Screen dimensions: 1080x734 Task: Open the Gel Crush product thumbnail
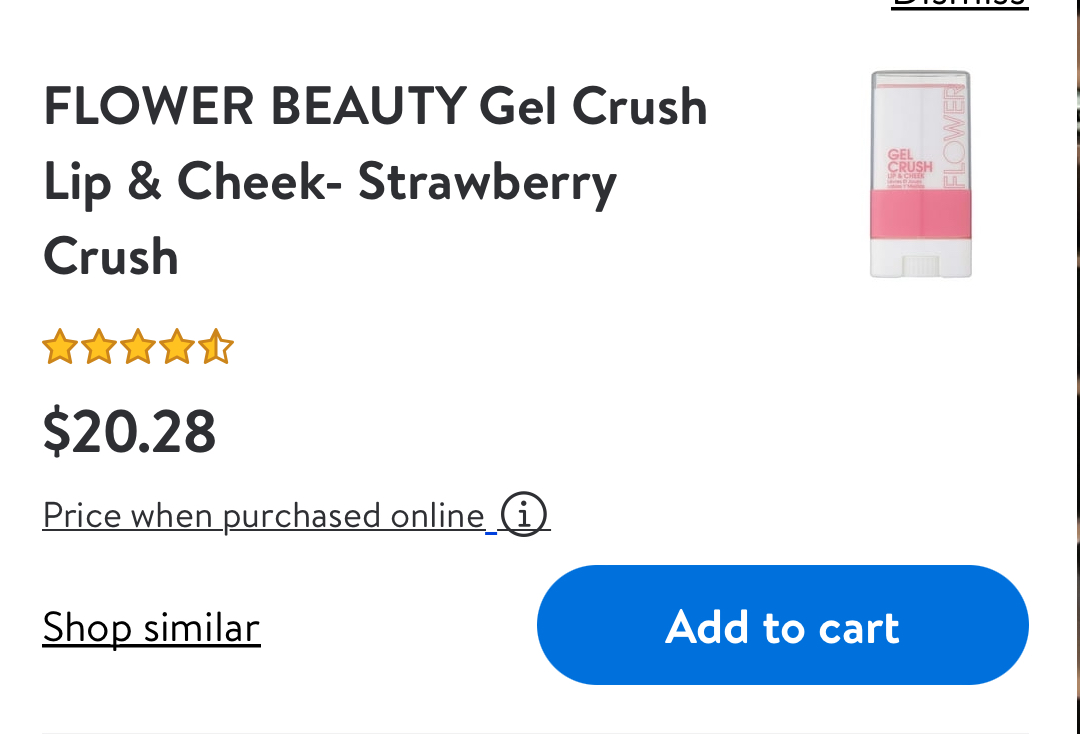pyautogui.click(x=921, y=174)
